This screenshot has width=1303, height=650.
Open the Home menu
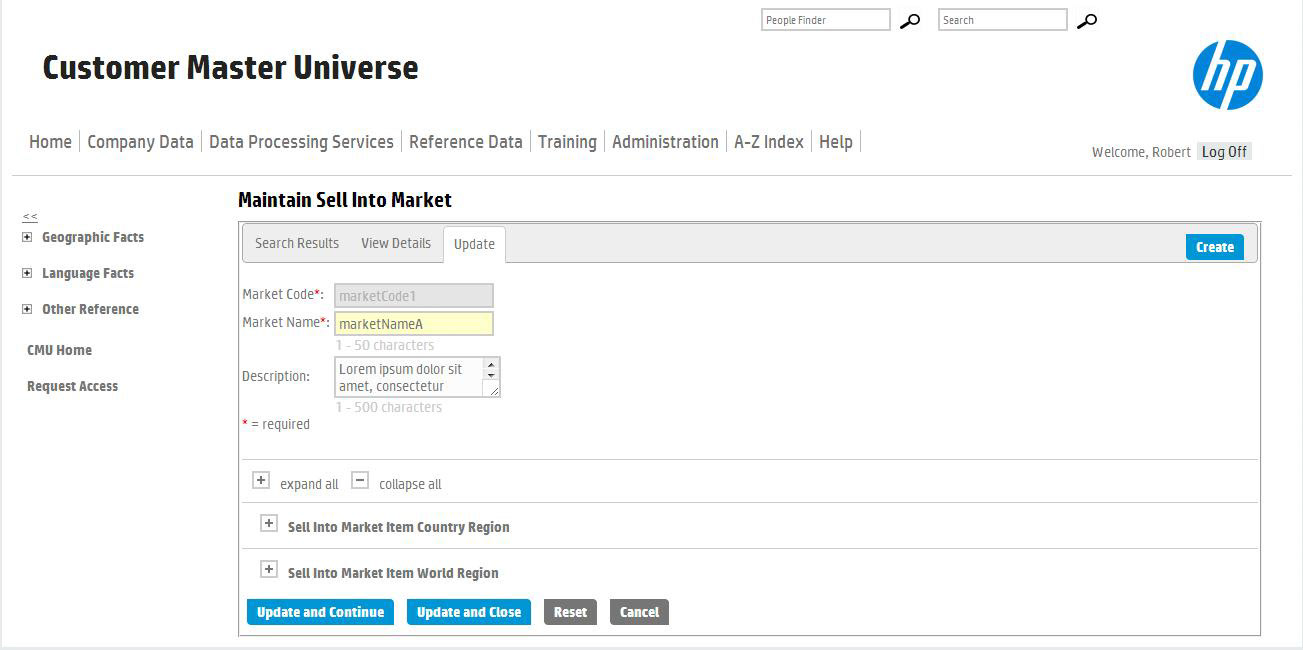[50, 142]
